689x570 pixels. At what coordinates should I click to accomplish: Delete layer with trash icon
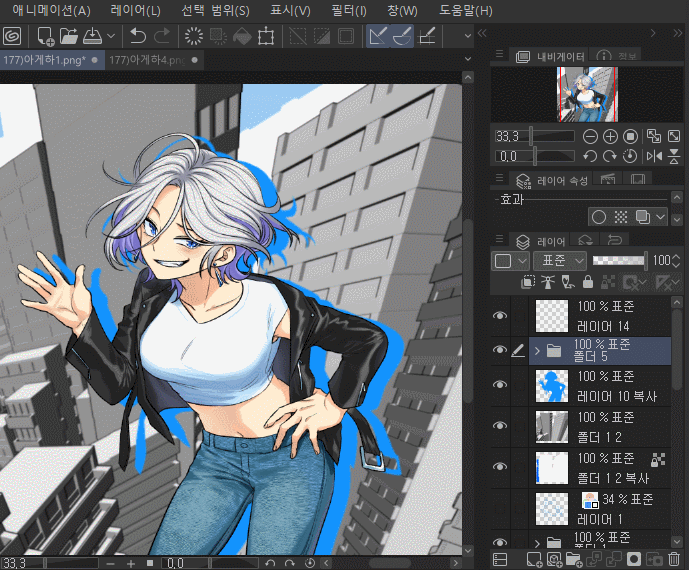[x=674, y=559]
